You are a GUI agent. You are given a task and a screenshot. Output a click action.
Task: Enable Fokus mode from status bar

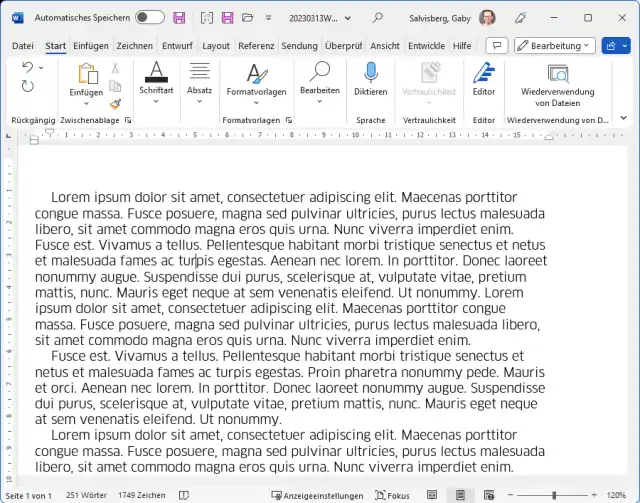point(391,495)
